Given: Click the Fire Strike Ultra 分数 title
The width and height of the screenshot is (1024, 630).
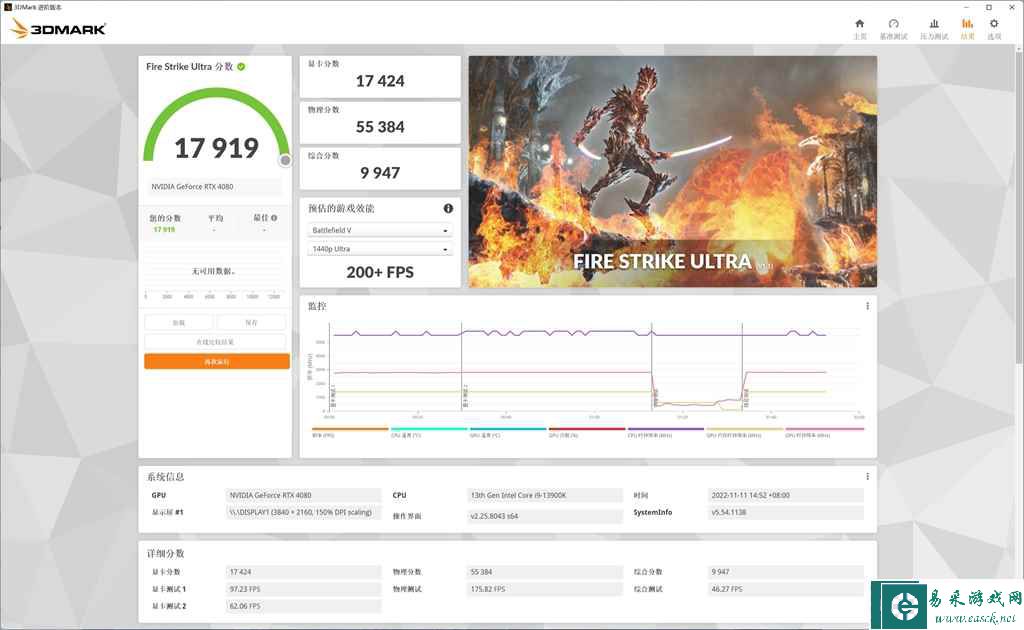Looking at the screenshot, I should pos(189,67).
